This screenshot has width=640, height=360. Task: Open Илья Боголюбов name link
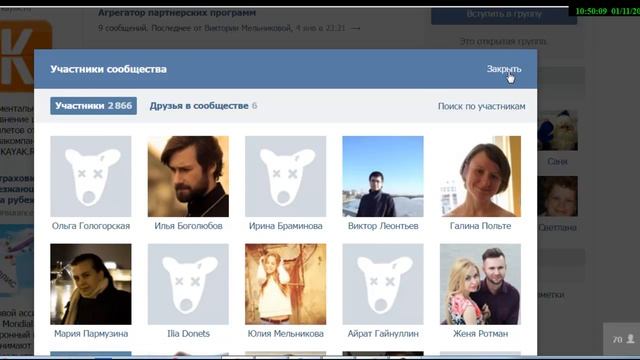[188, 226]
